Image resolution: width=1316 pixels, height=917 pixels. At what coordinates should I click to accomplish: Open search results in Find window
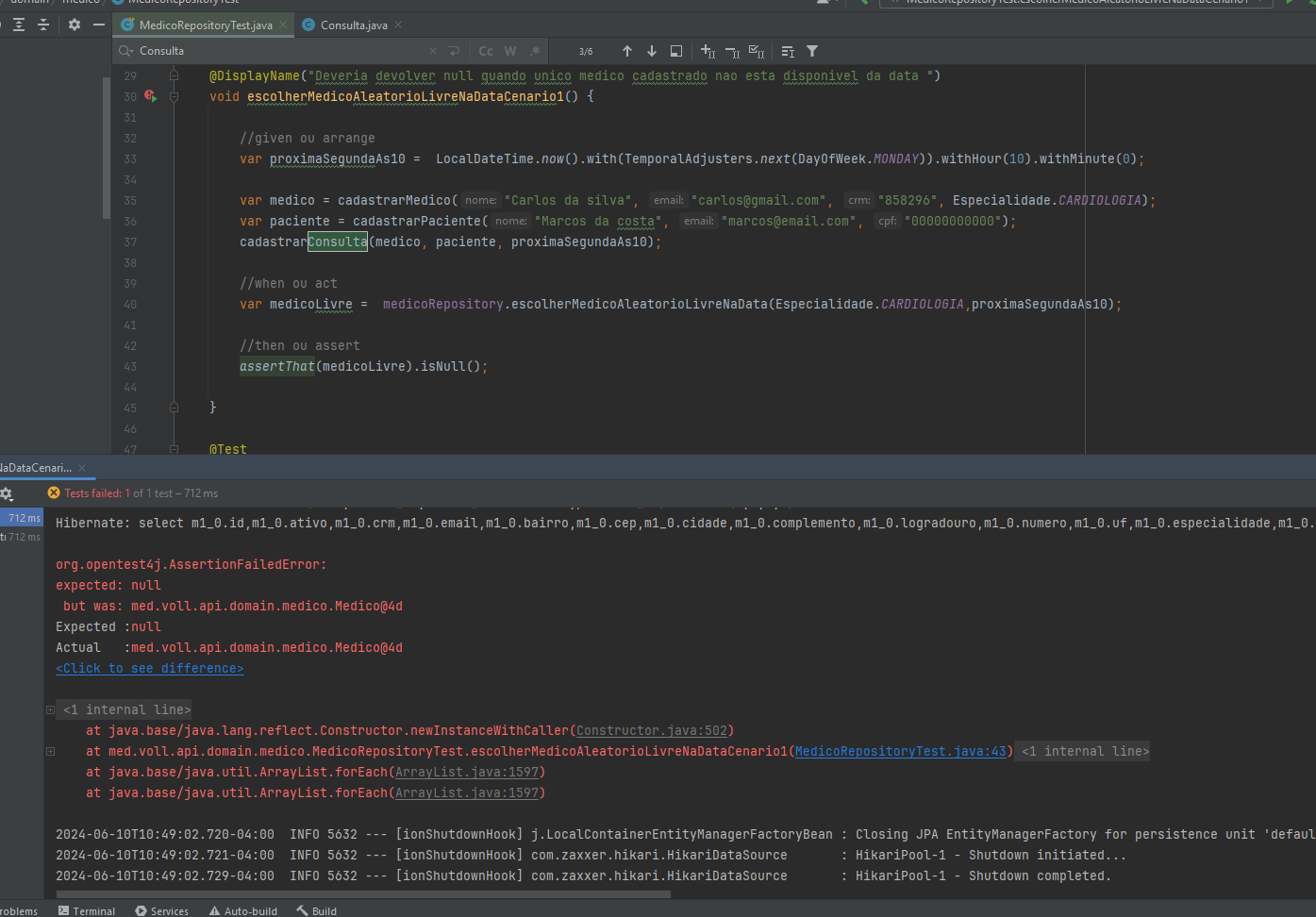(676, 51)
